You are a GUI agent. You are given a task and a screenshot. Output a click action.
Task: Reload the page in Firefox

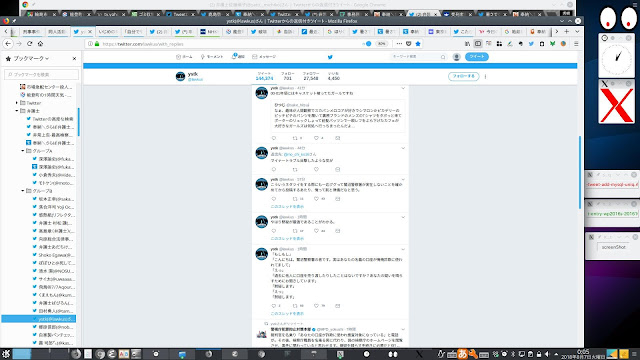[29, 44]
